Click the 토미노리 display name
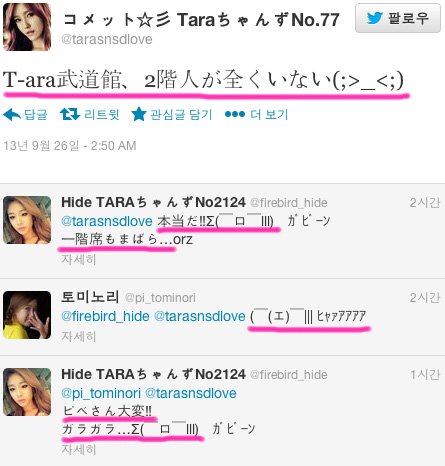Image resolution: width=445 pixels, height=466 pixels. 90,297
